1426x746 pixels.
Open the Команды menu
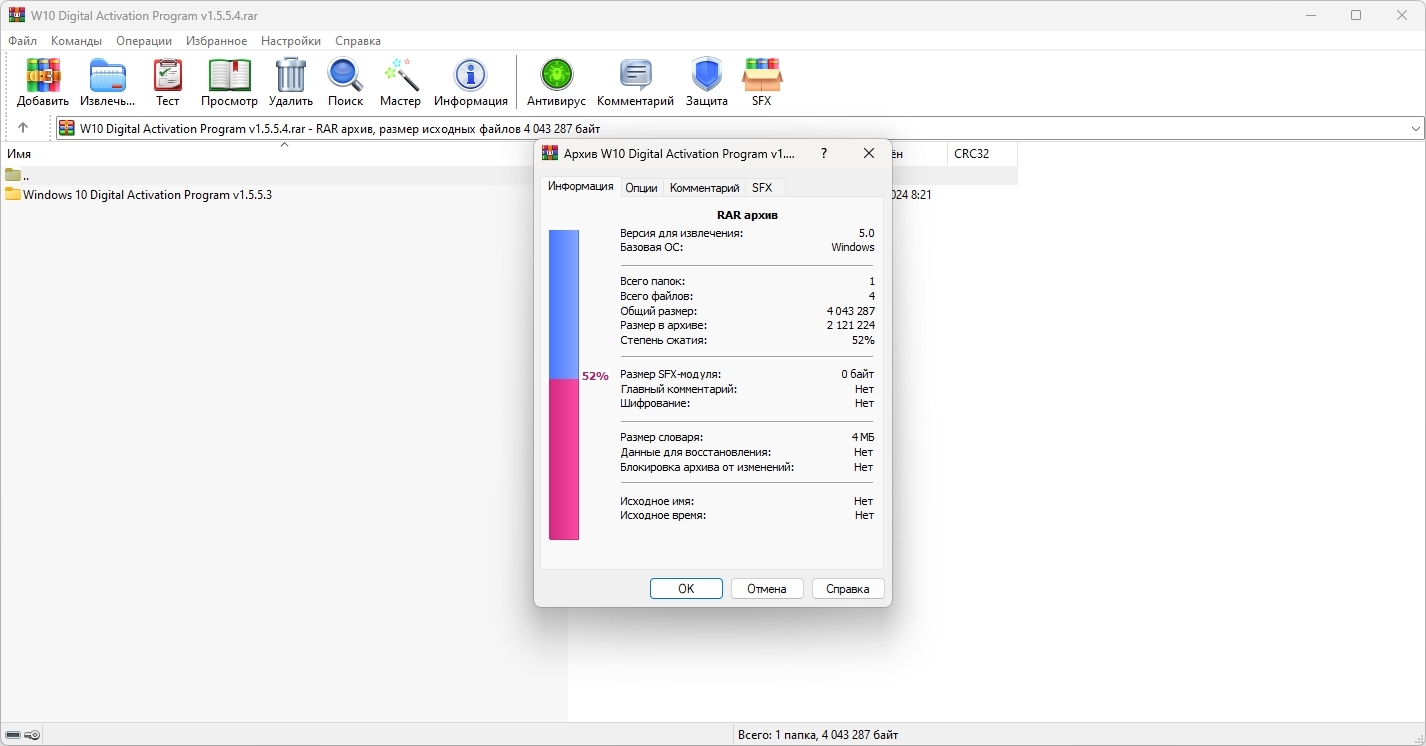click(76, 41)
